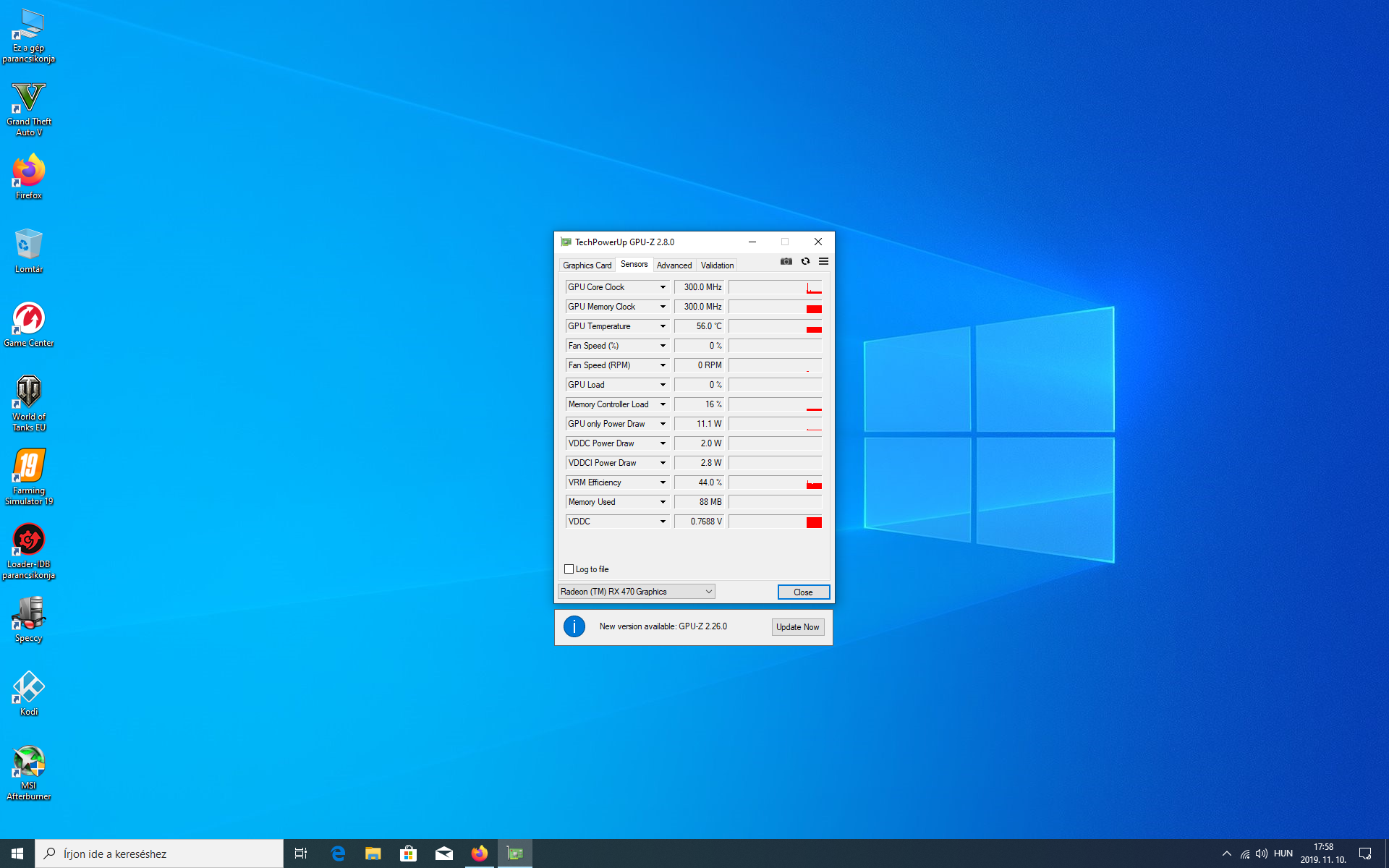Click the Update Now button
The height and width of the screenshot is (868, 1389).
pos(797,627)
